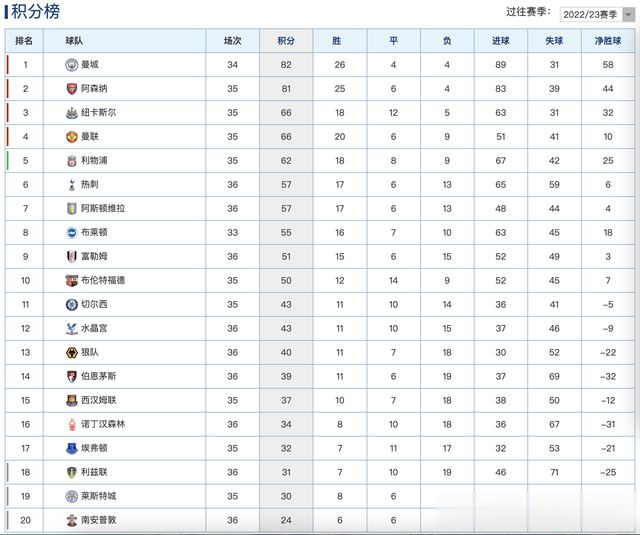The image size is (640, 535).
Task: Click the Manchester City club crest icon
Action: (x=71, y=64)
